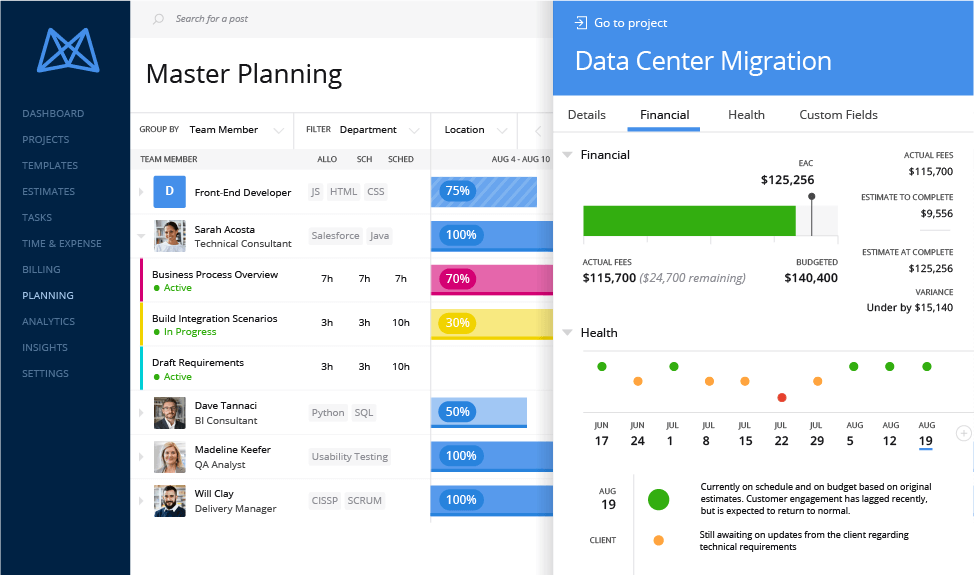Select the orange health dot for Jul 8
The image size is (974, 576).
coord(709,382)
